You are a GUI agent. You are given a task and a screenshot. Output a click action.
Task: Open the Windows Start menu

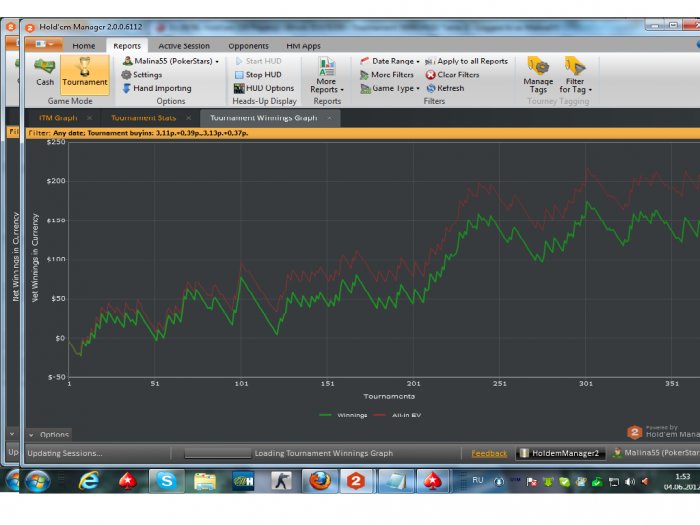(x=38, y=481)
